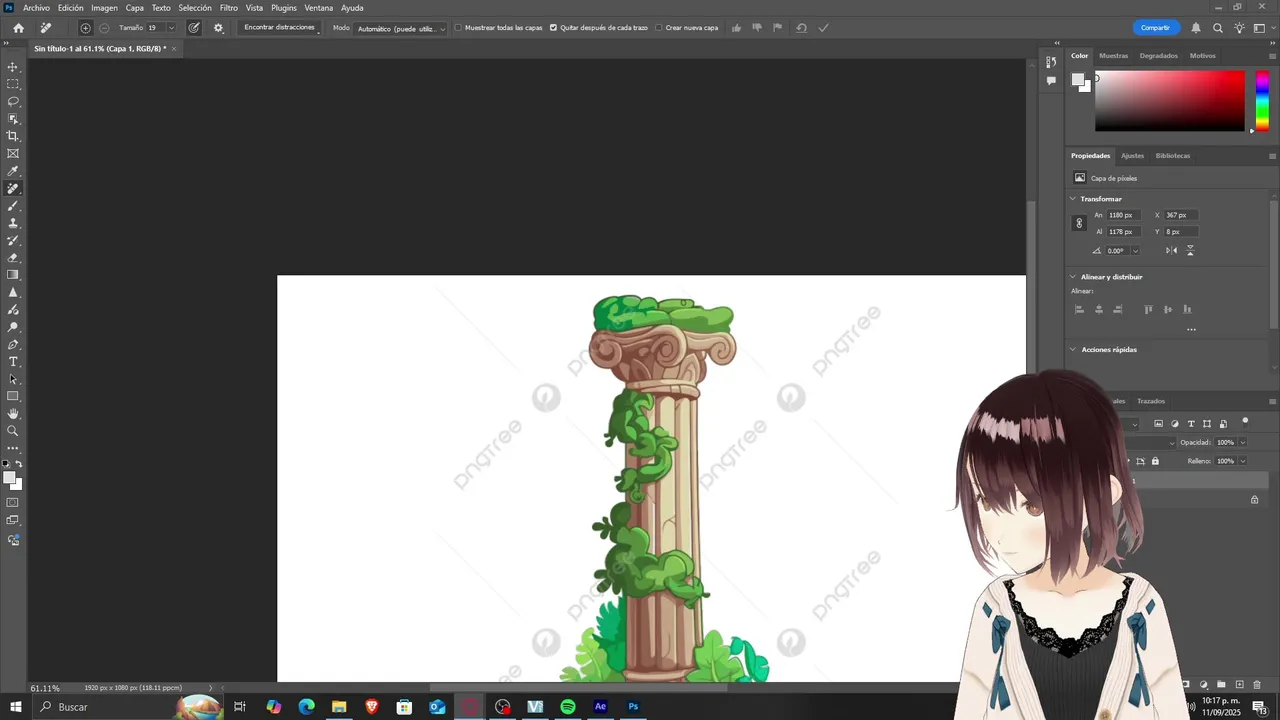This screenshot has width=1280, height=720.
Task: Select the Clone Stamp tool
Action: (x=13, y=223)
